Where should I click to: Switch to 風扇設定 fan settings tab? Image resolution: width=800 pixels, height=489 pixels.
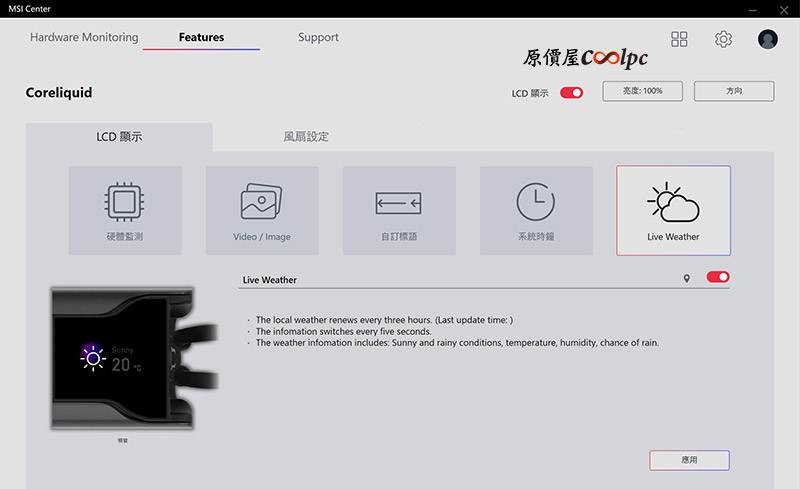click(x=306, y=137)
